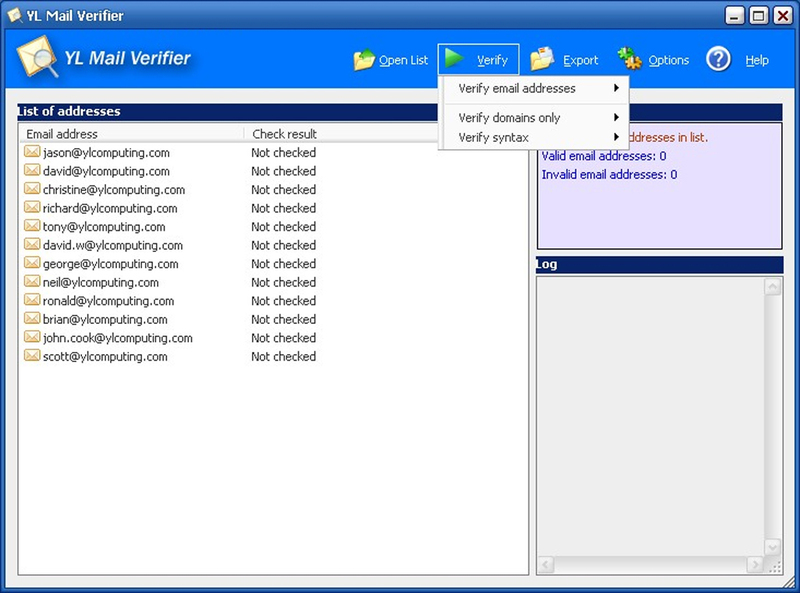Open the Verify syntax submenu
This screenshot has width=800, height=593.
pos(534,137)
